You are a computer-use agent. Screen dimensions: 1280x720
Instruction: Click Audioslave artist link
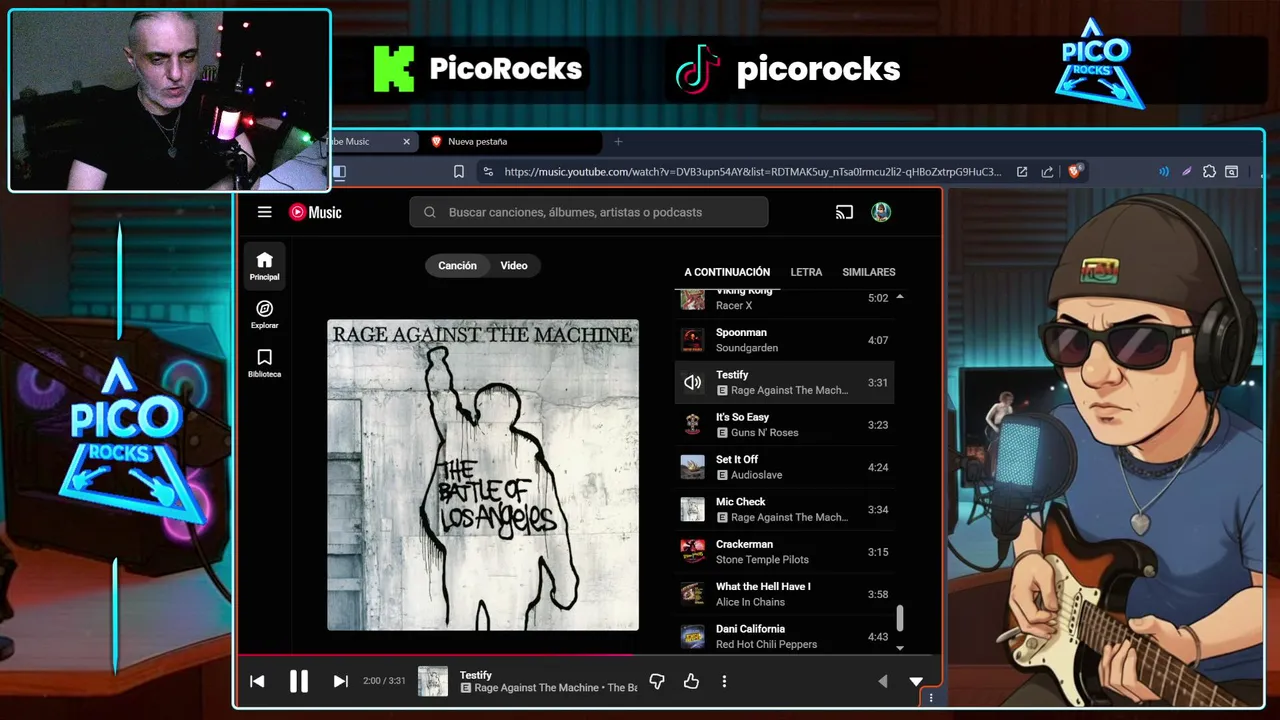[756, 475]
